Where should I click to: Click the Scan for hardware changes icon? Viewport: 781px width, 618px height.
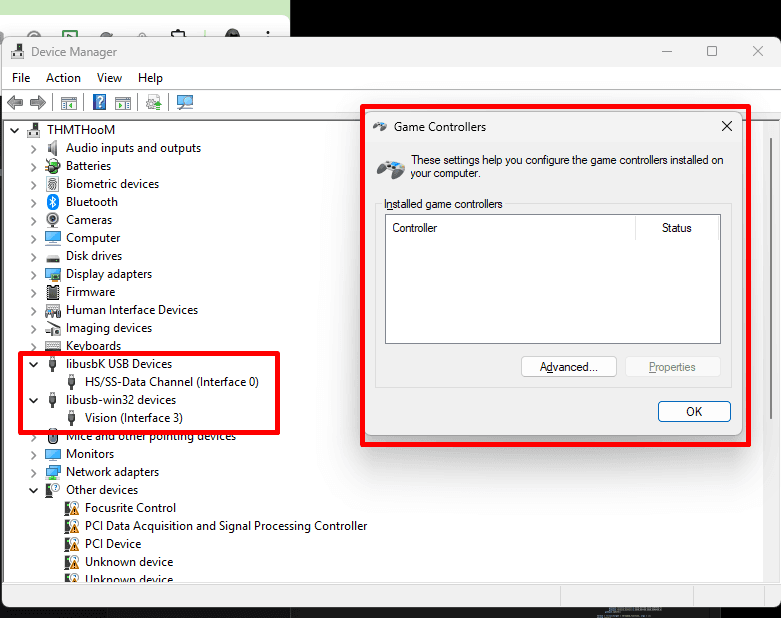pos(184,102)
